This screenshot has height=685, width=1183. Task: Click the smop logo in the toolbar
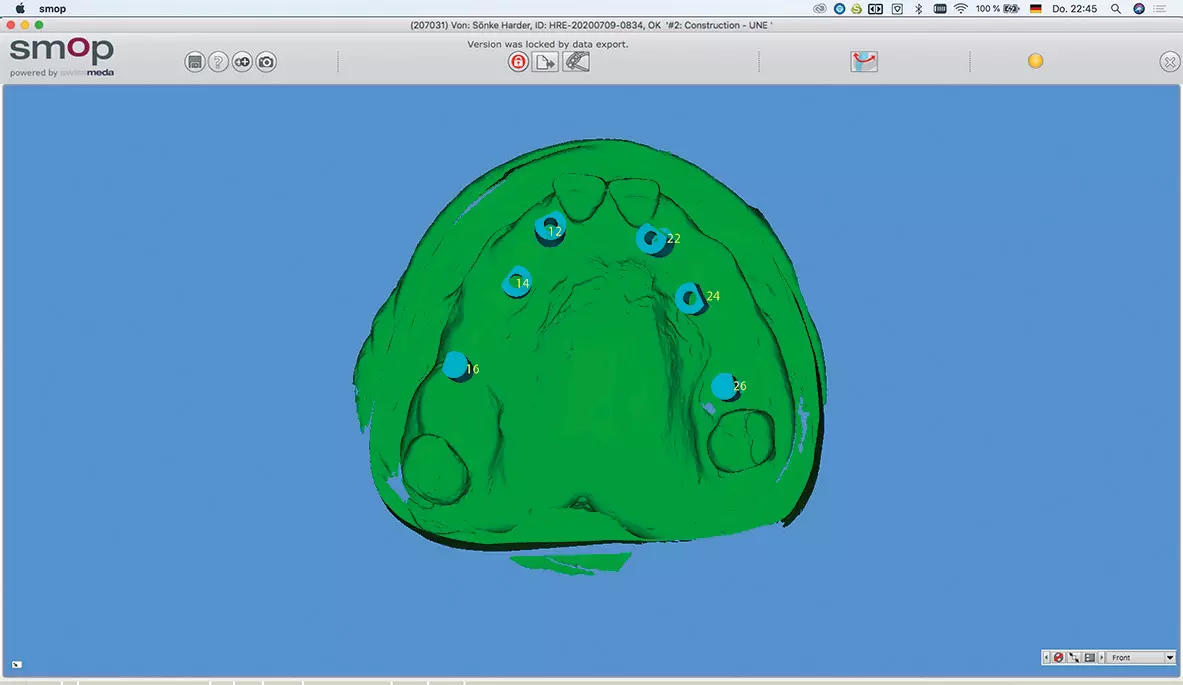[62, 57]
